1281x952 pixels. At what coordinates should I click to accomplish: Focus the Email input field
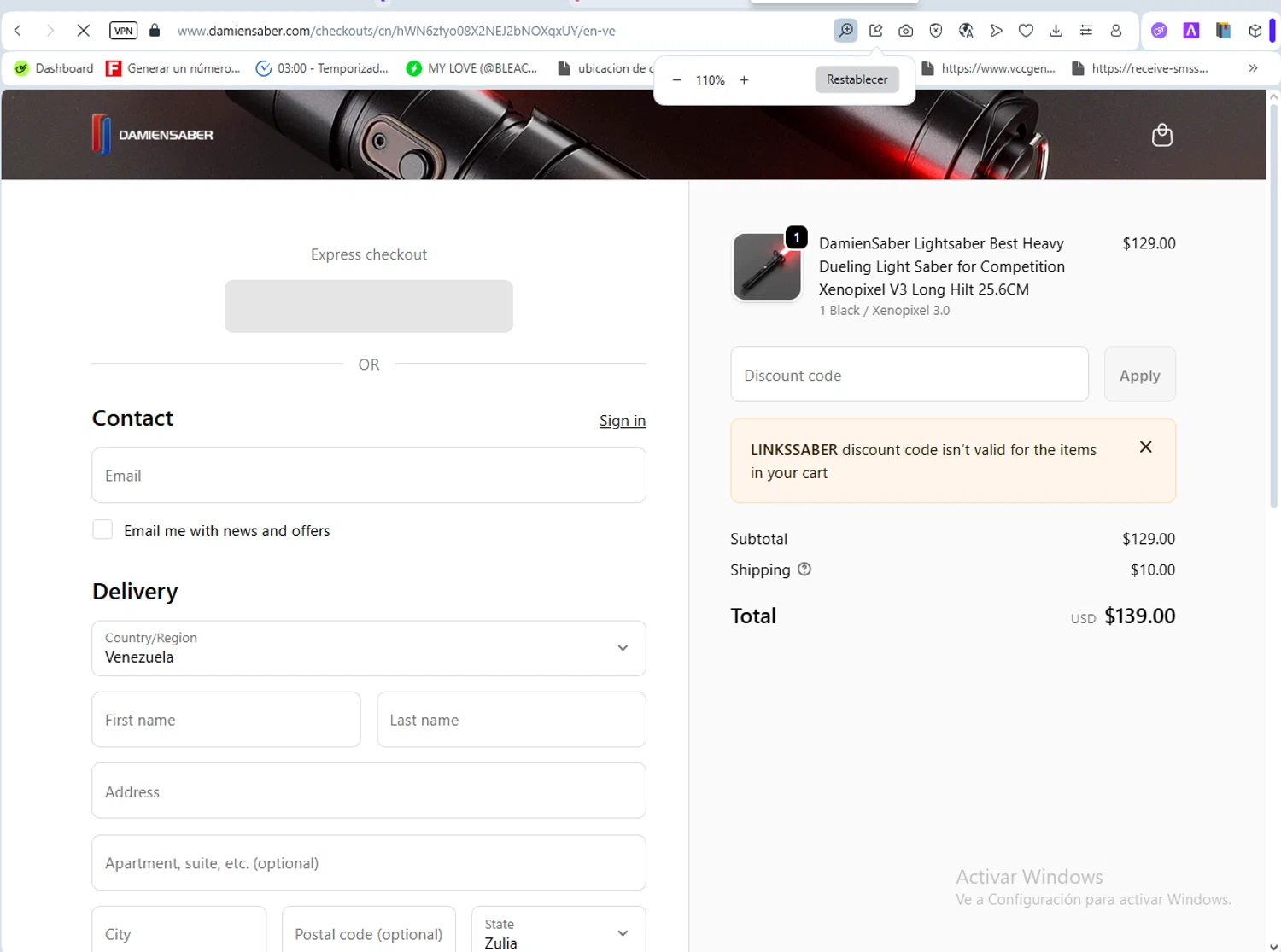coord(369,476)
